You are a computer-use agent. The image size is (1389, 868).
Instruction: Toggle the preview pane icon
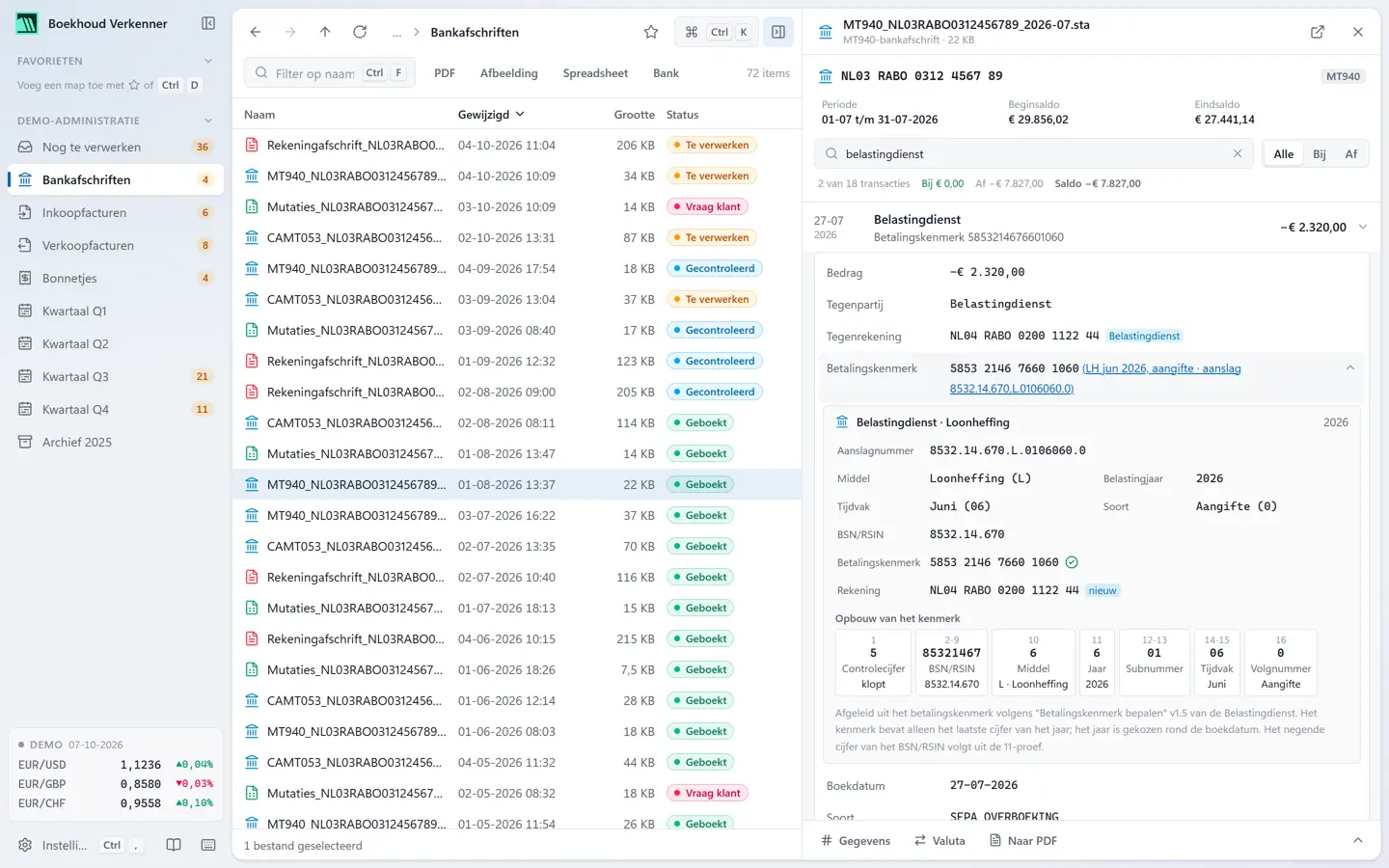778,32
